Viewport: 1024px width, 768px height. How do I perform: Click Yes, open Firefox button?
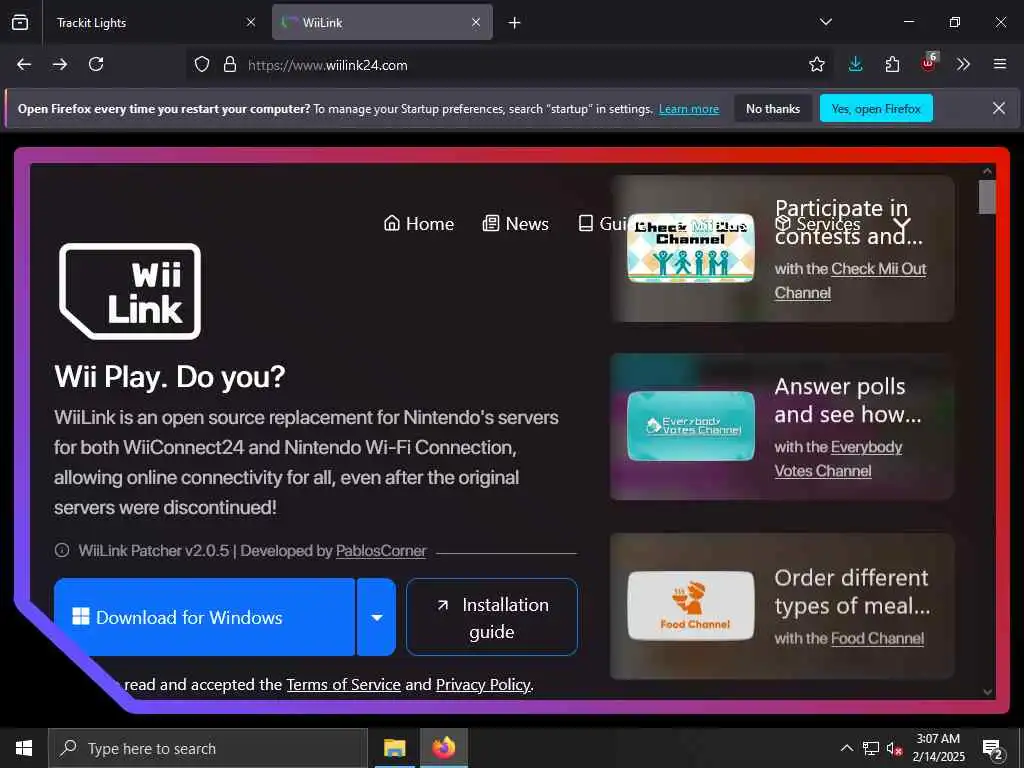tap(876, 108)
